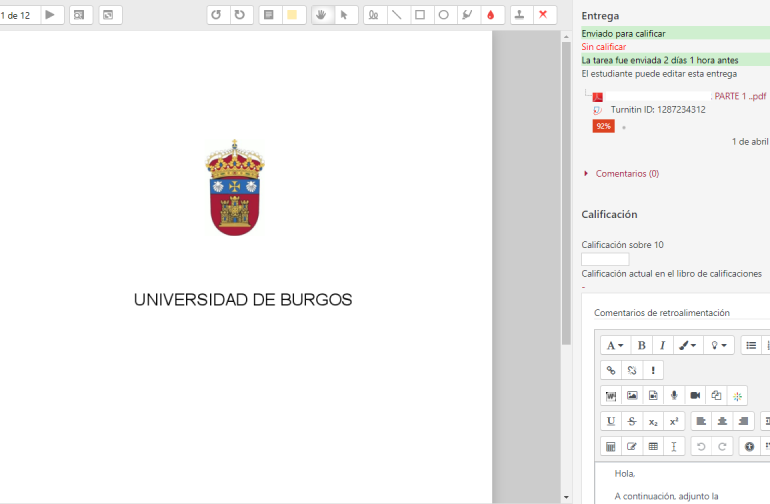Align feedback text left

pos(701,421)
